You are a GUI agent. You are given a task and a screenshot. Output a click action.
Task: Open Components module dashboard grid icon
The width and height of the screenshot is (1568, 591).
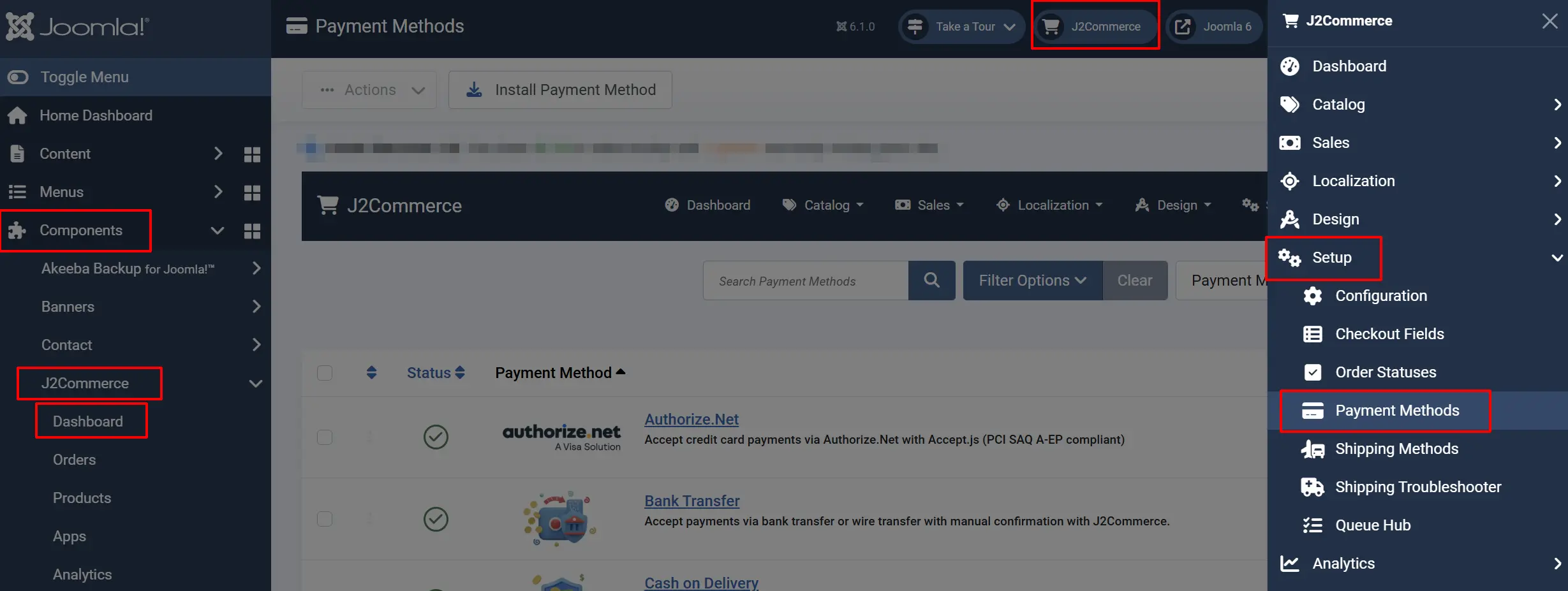coord(252,231)
